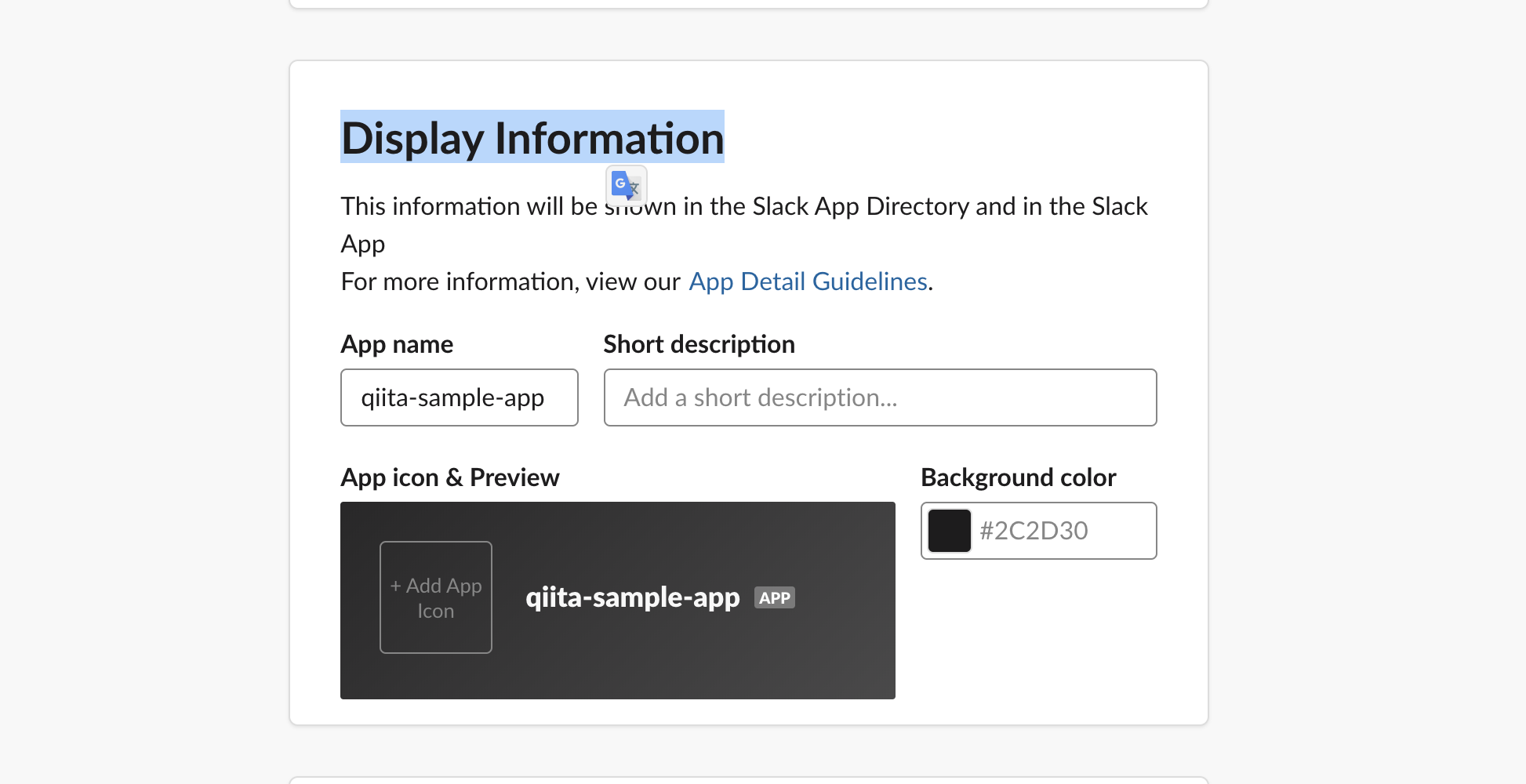This screenshot has width=1526, height=784.
Task: Click the 'For more information' sentence text
Action: [x=510, y=281]
